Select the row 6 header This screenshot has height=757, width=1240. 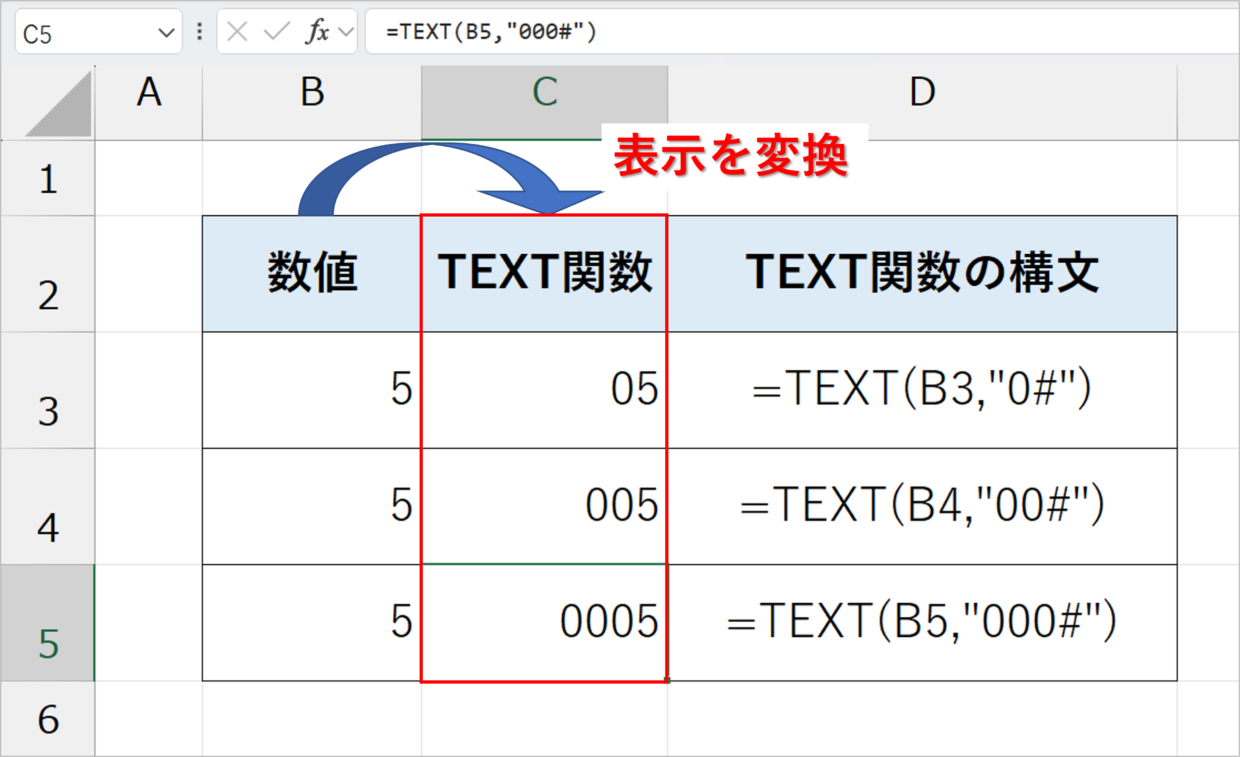pos(47,718)
